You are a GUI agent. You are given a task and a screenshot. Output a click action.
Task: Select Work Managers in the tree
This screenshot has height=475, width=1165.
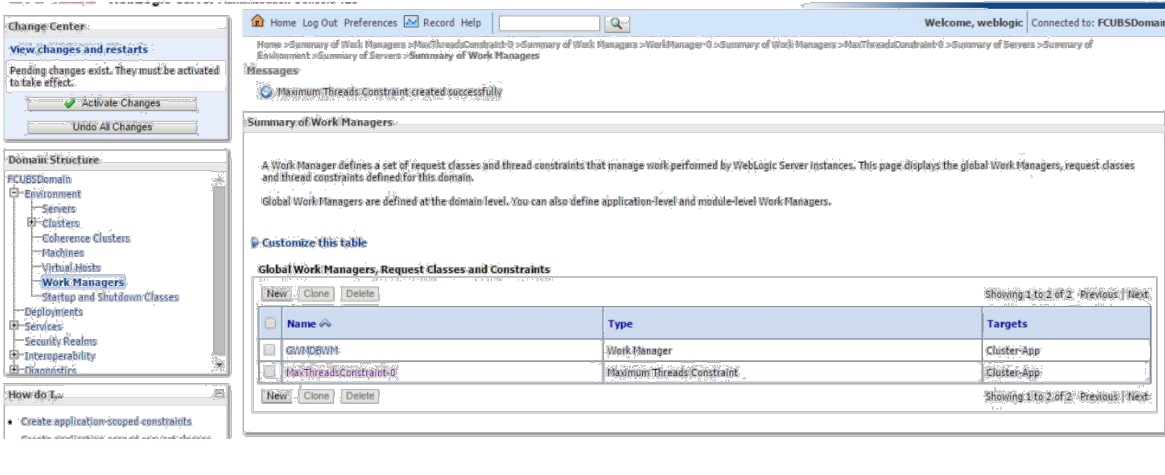pyautogui.click(x=83, y=282)
